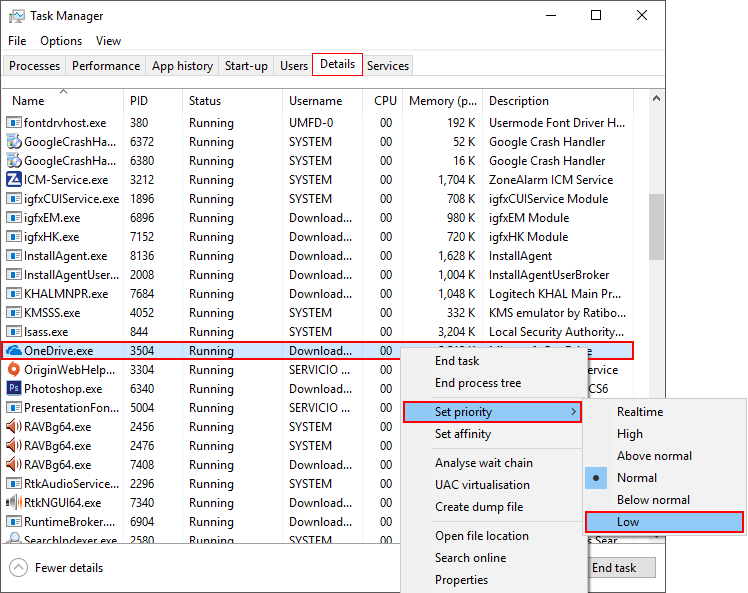
Task: Click the RAVBg64.exe speaker icon with PID 2476
Action: (14, 446)
